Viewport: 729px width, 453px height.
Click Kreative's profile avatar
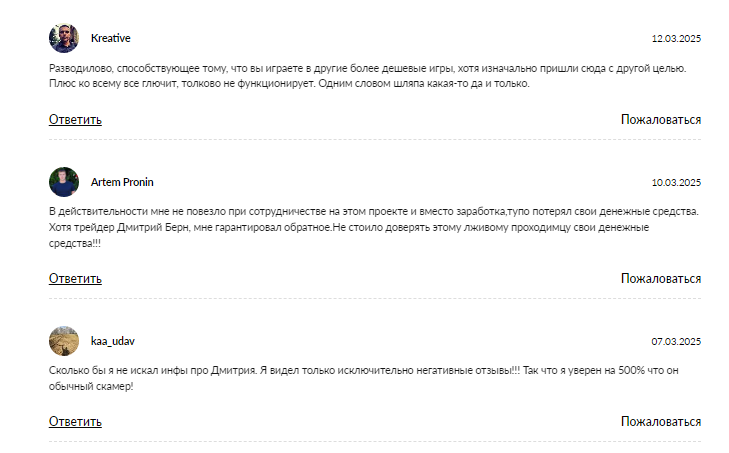(64, 38)
